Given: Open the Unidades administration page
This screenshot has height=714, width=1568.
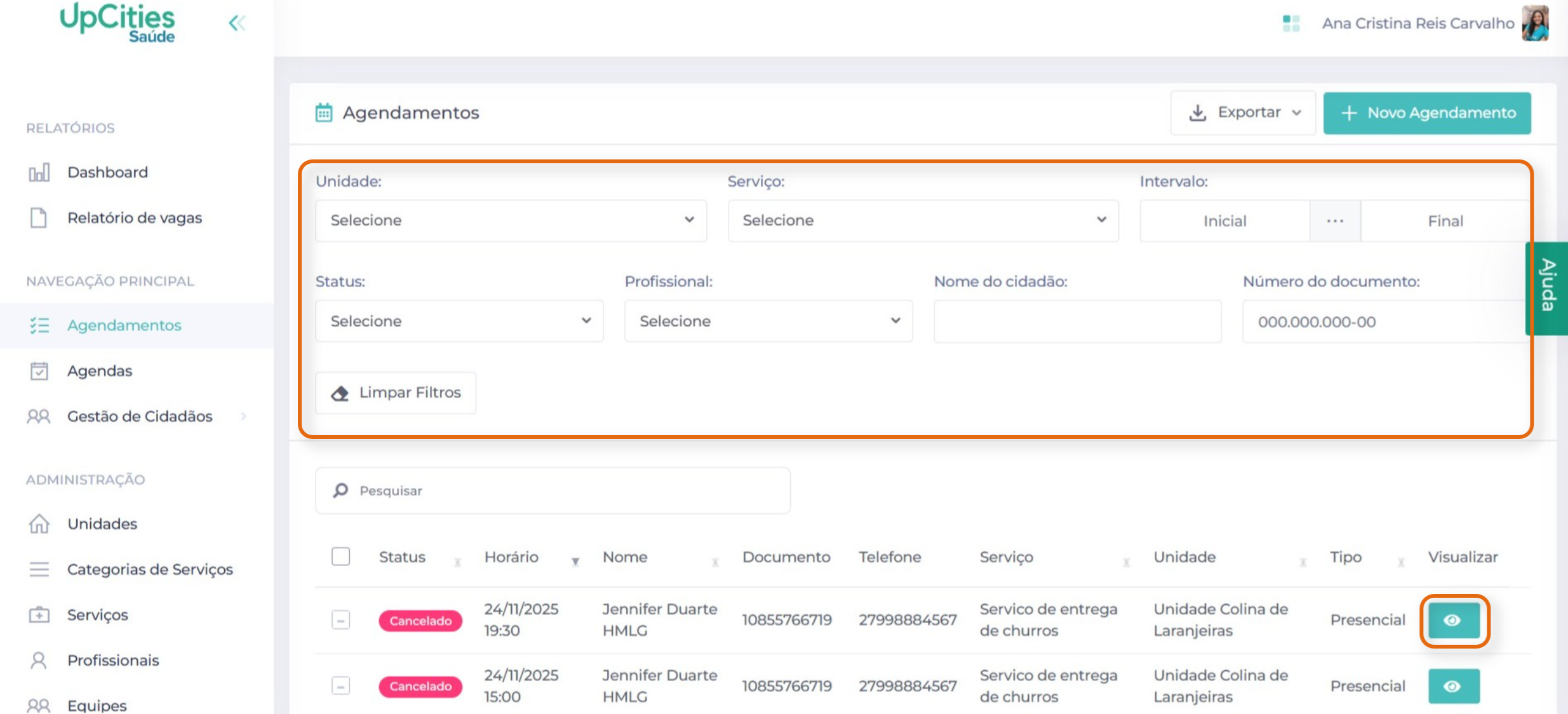Looking at the screenshot, I should [102, 523].
